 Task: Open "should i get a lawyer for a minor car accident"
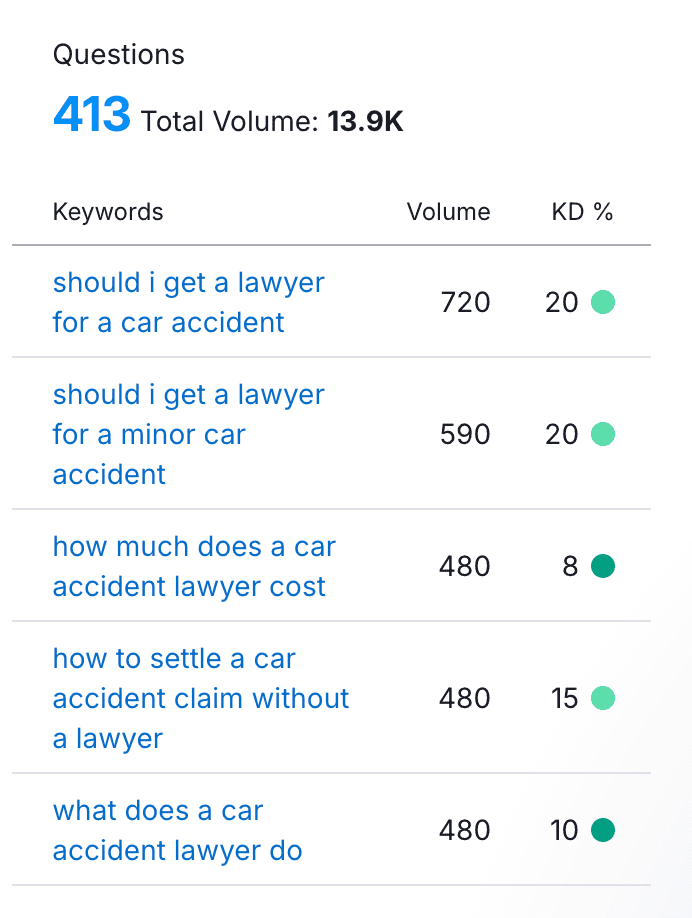point(188,434)
